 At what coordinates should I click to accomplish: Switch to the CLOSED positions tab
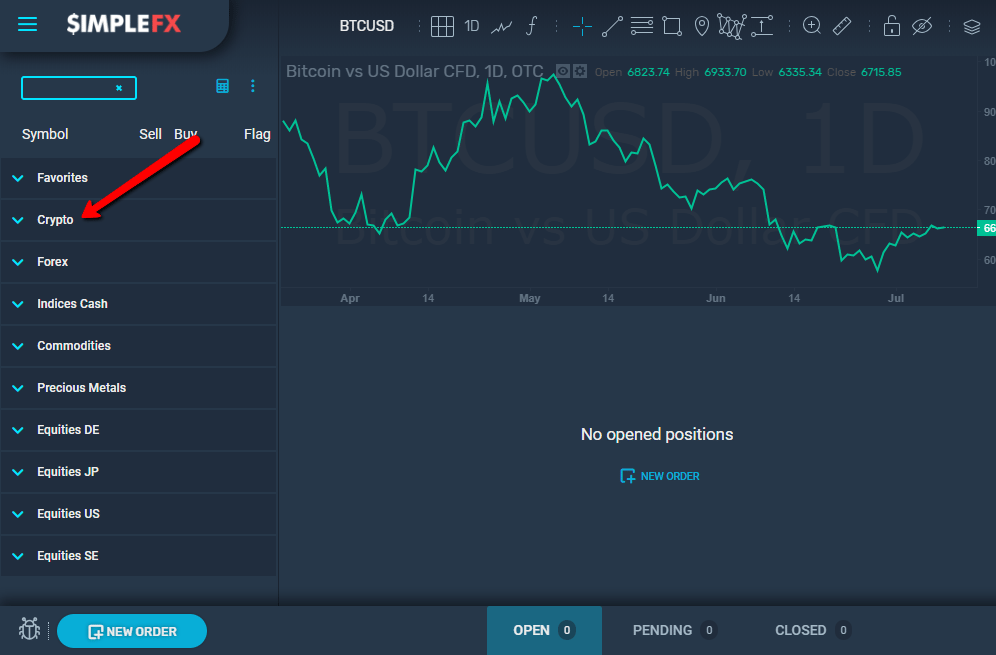coord(813,630)
